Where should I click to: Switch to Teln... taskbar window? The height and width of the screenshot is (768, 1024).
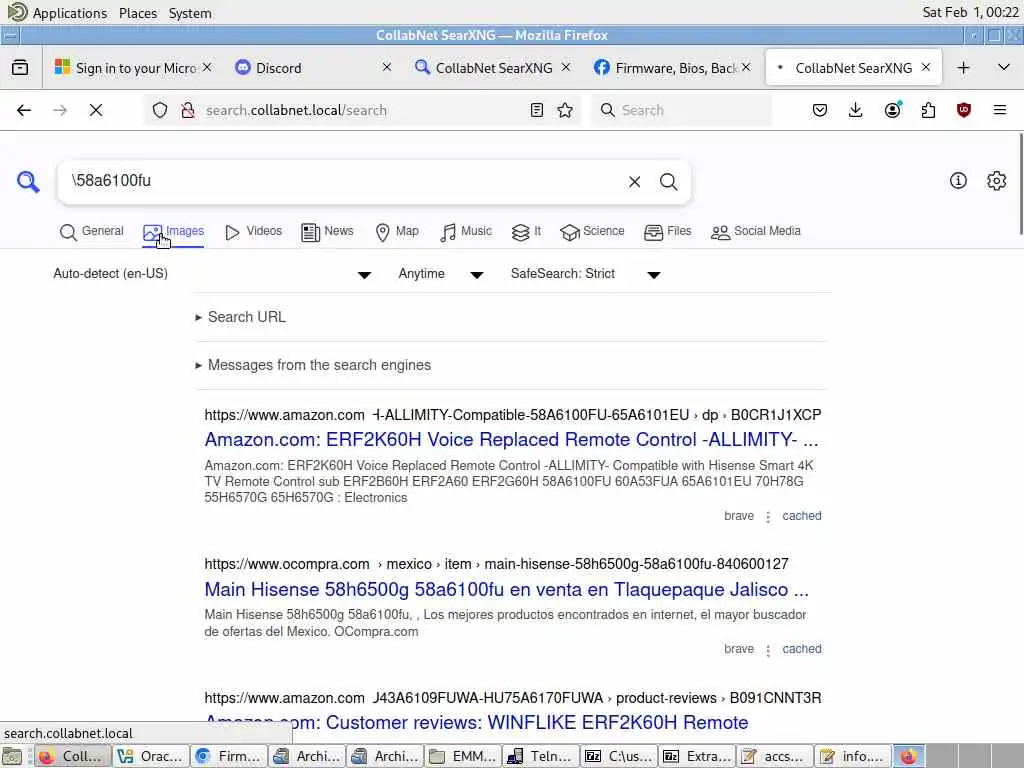(541, 756)
